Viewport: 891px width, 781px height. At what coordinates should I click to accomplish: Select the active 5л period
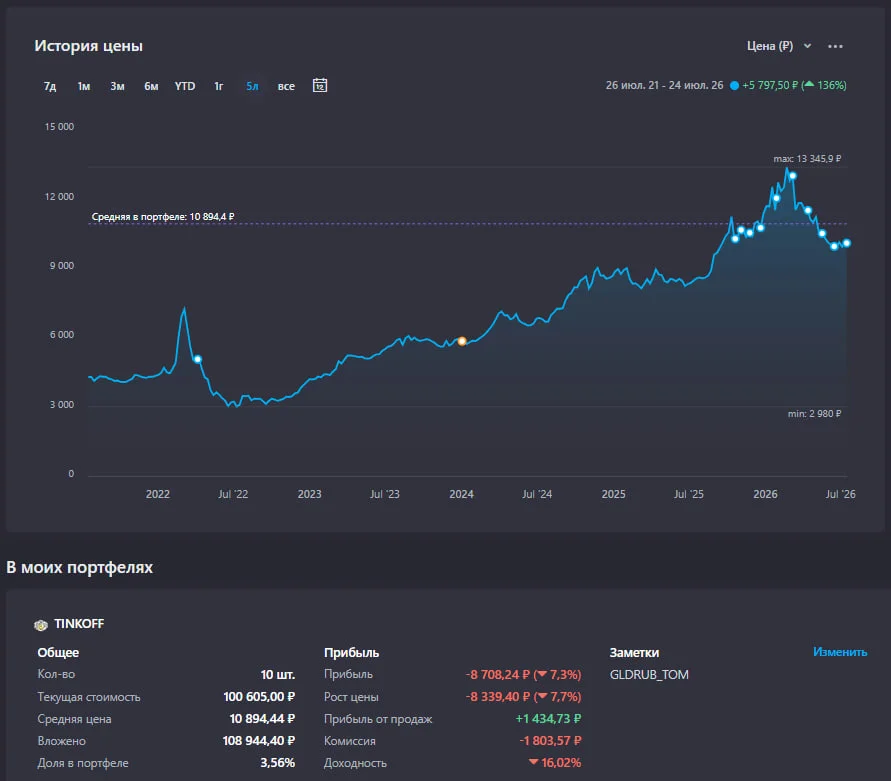(x=252, y=86)
